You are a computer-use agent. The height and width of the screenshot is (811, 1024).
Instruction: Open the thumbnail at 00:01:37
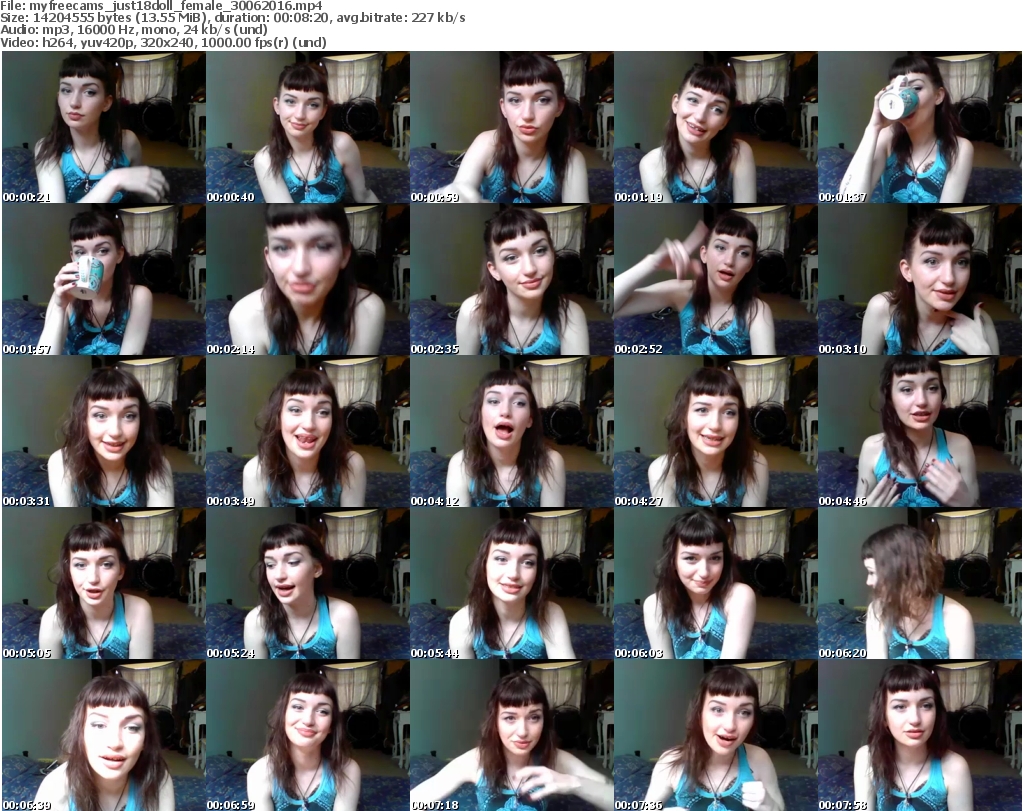click(919, 128)
